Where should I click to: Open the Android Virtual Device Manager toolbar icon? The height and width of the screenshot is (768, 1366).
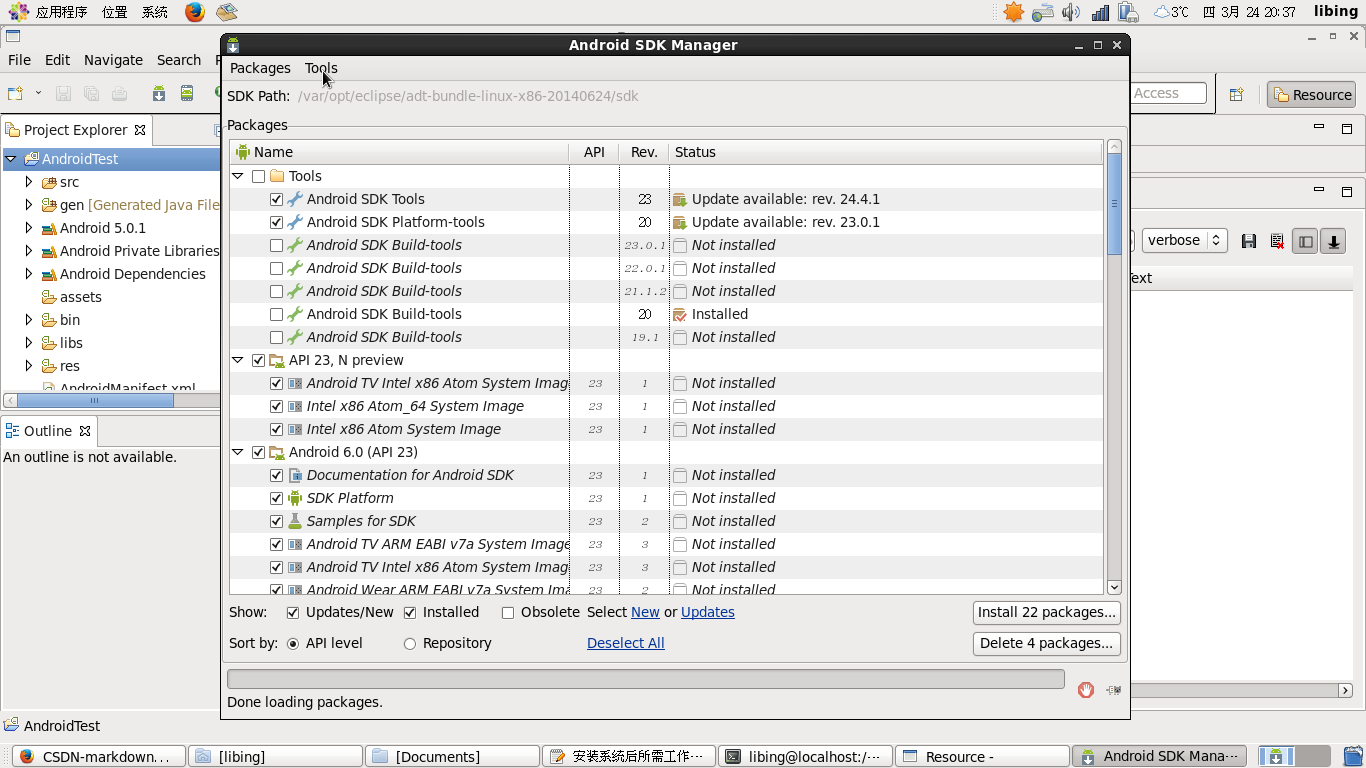pyautogui.click(x=187, y=93)
